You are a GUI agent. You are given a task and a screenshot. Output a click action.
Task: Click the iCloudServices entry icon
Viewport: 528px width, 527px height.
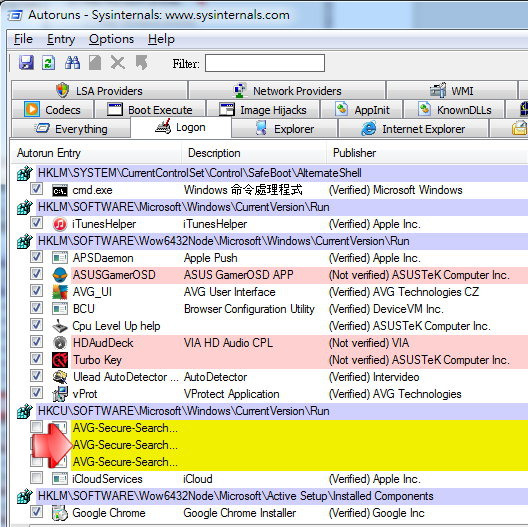coord(60,479)
